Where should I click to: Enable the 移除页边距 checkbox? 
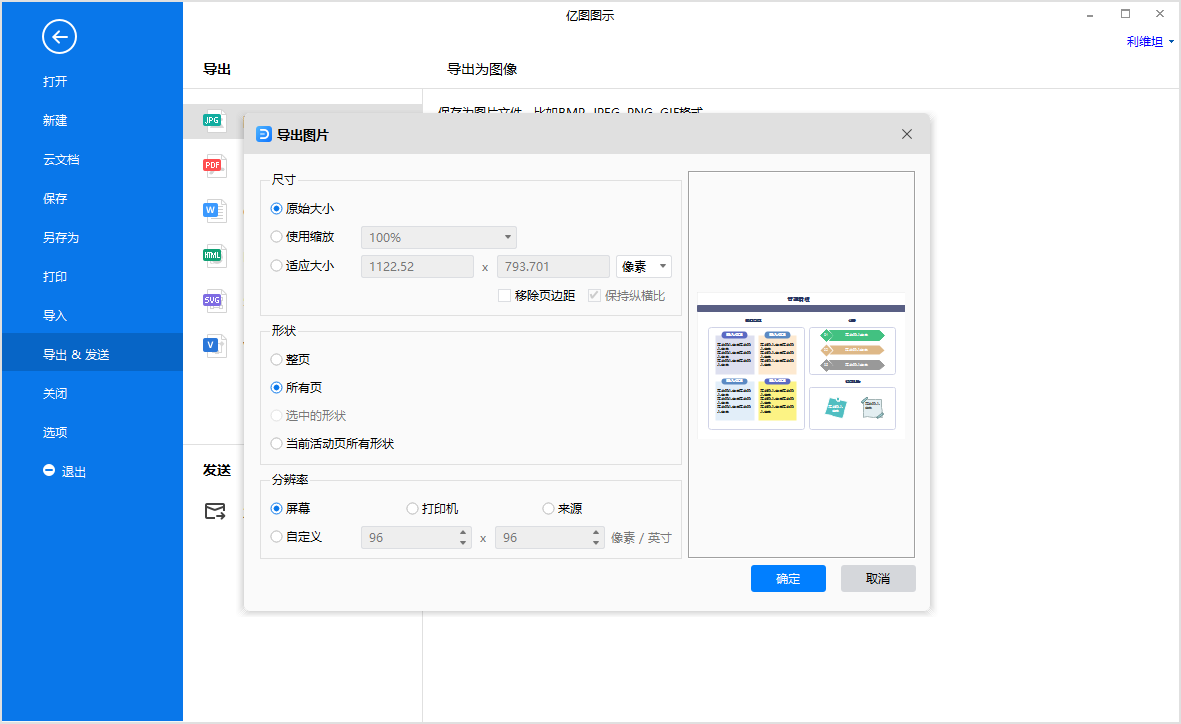click(x=505, y=295)
